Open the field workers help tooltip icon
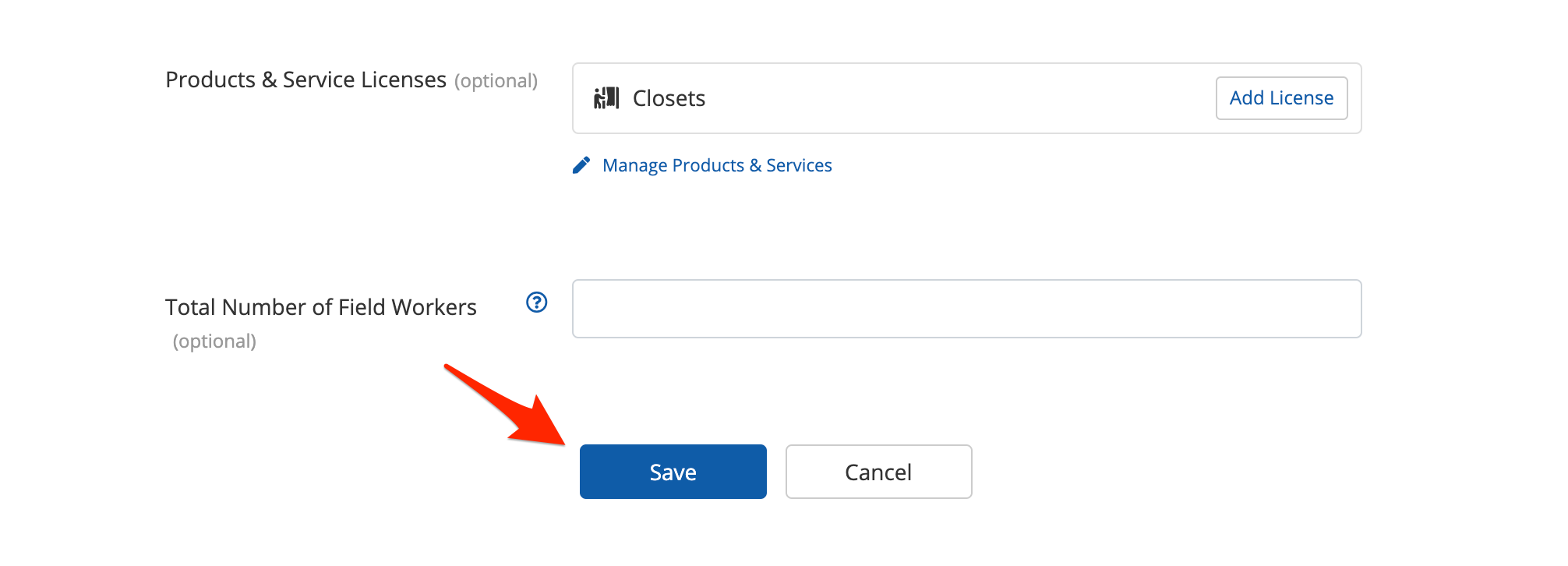 point(537,302)
